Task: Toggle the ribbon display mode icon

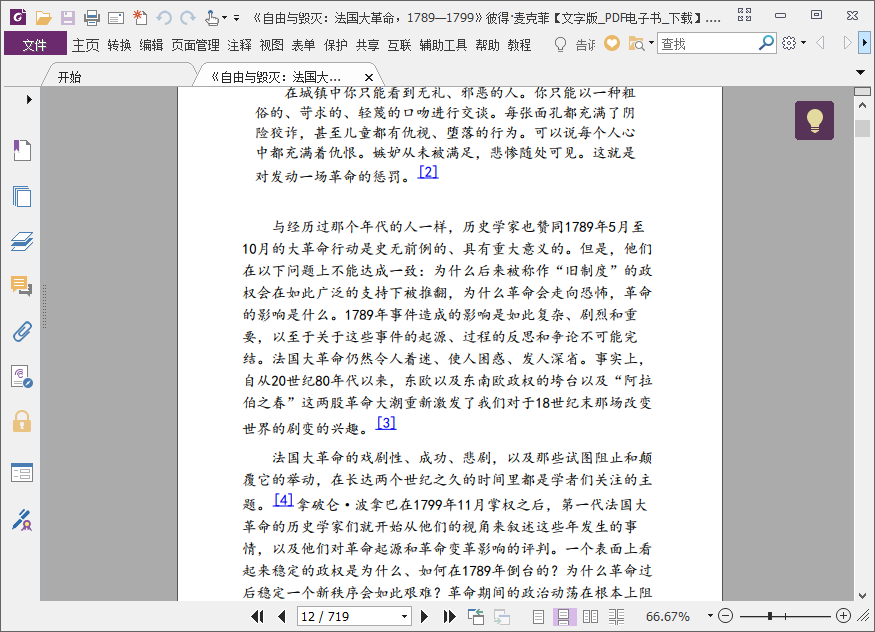Action: (744, 15)
